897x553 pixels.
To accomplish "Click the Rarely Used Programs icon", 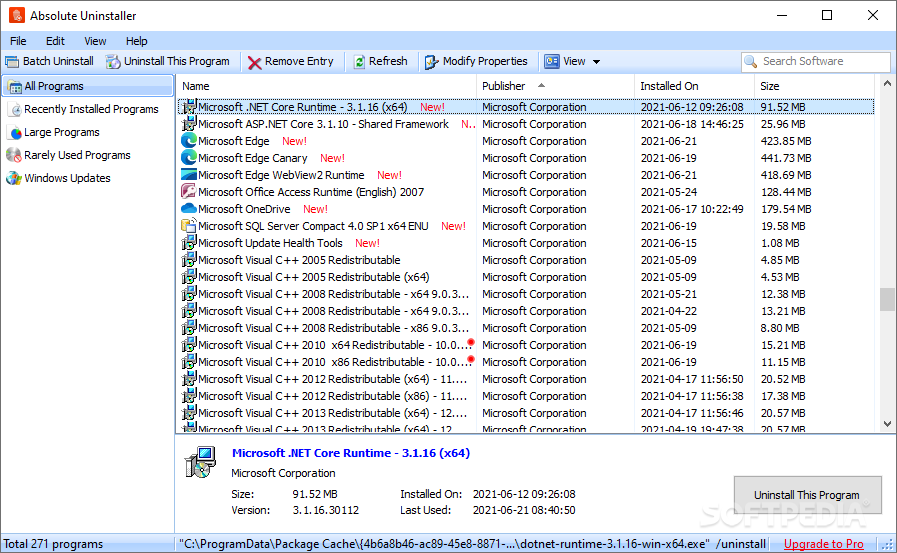I will click(x=14, y=155).
